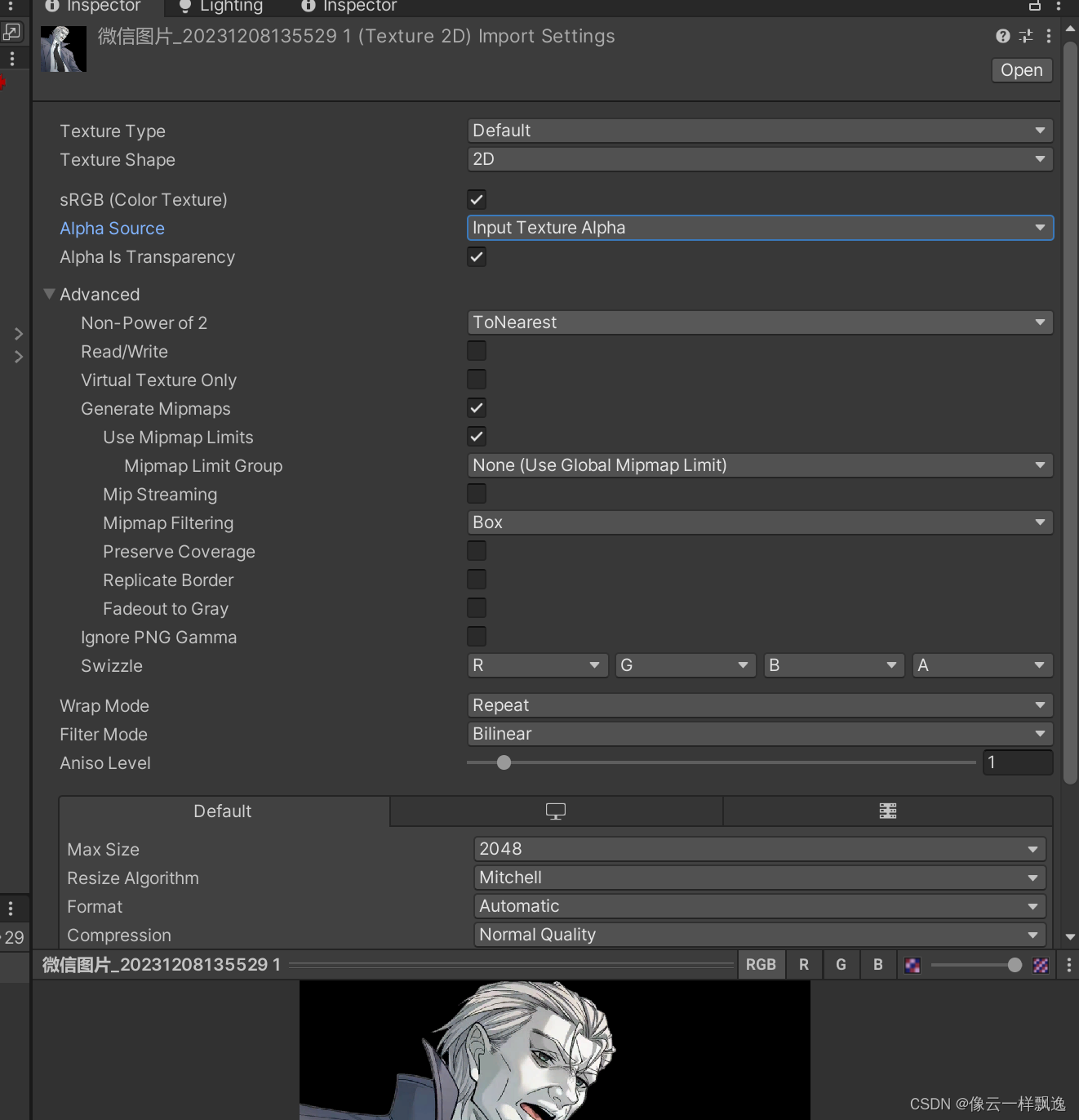
Task: Open the Non-Power of 2 dropdown
Action: pyautogui.click(x=760, y=322)
